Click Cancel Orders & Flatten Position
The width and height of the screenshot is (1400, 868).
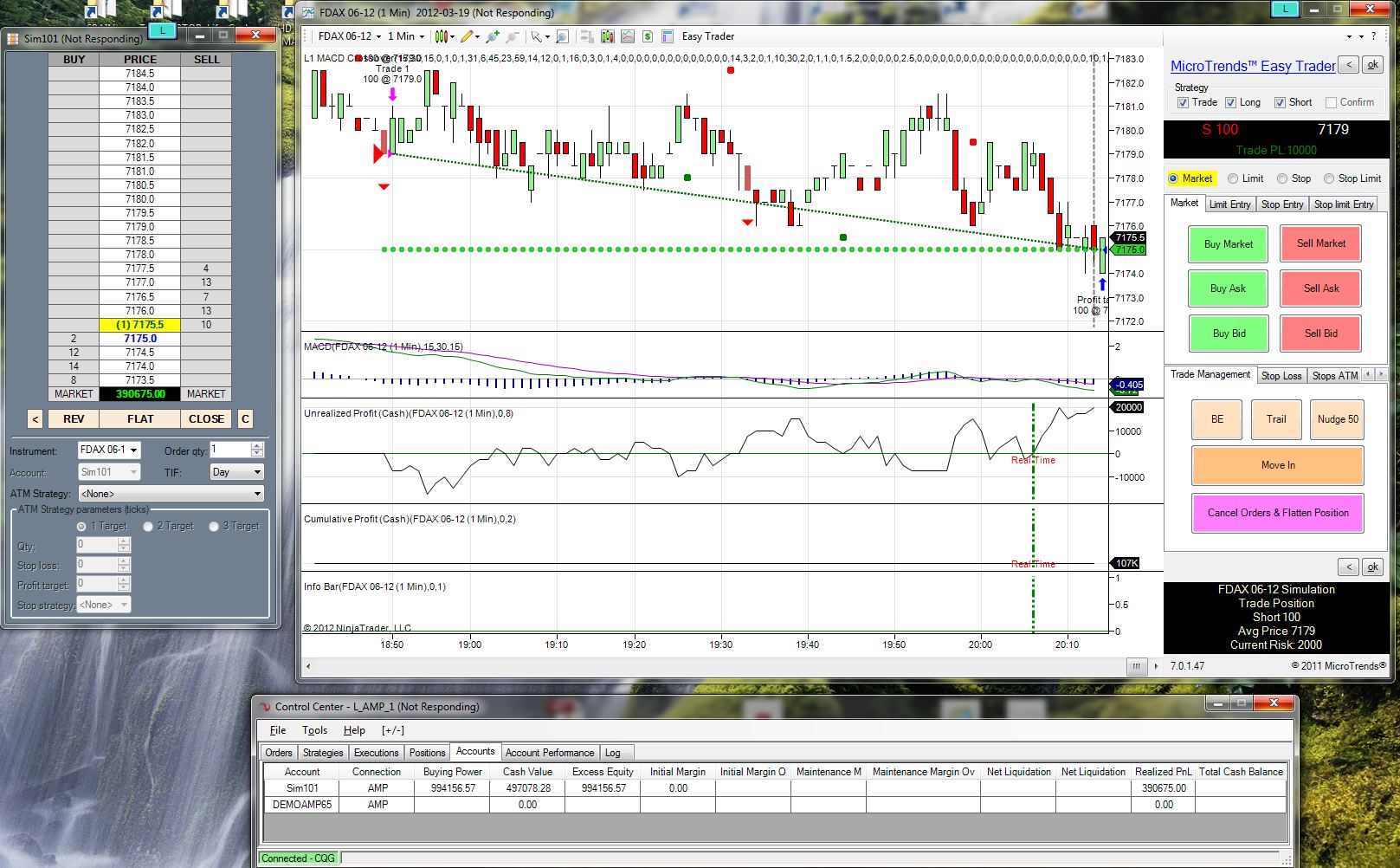(1278, 513)
